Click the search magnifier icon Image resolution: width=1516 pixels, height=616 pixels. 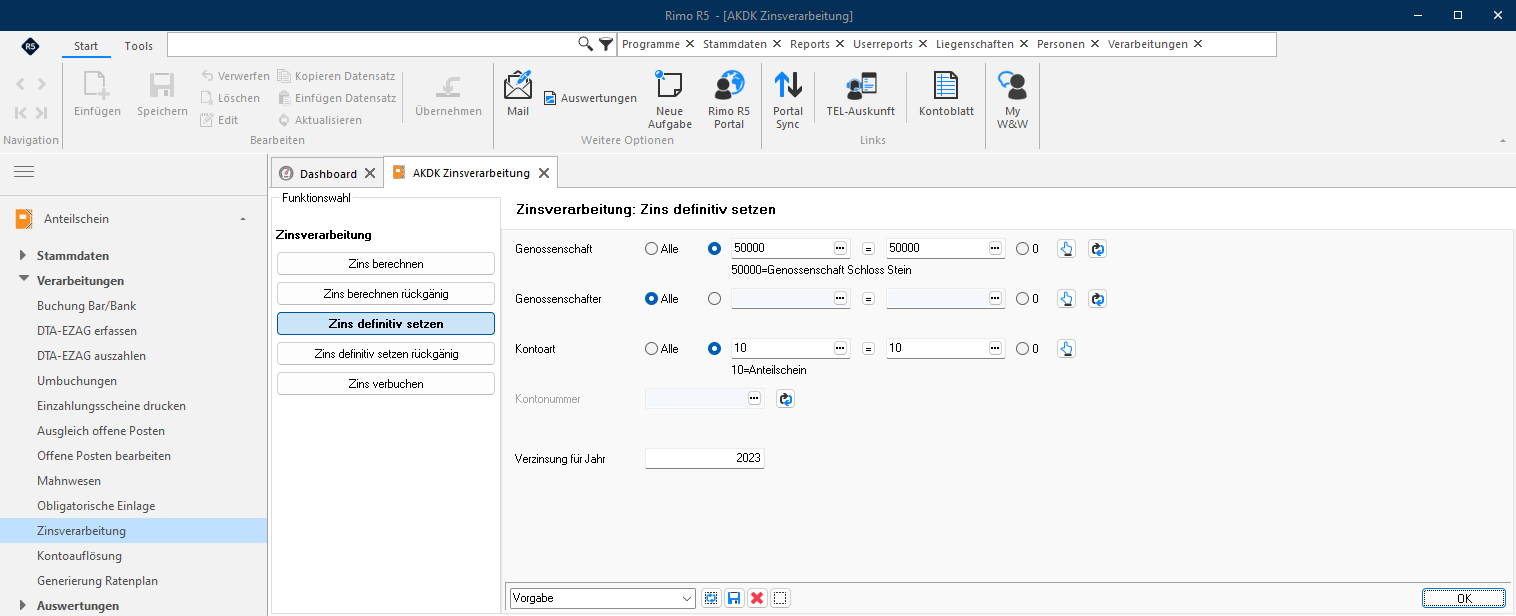[x=586, y=44]
